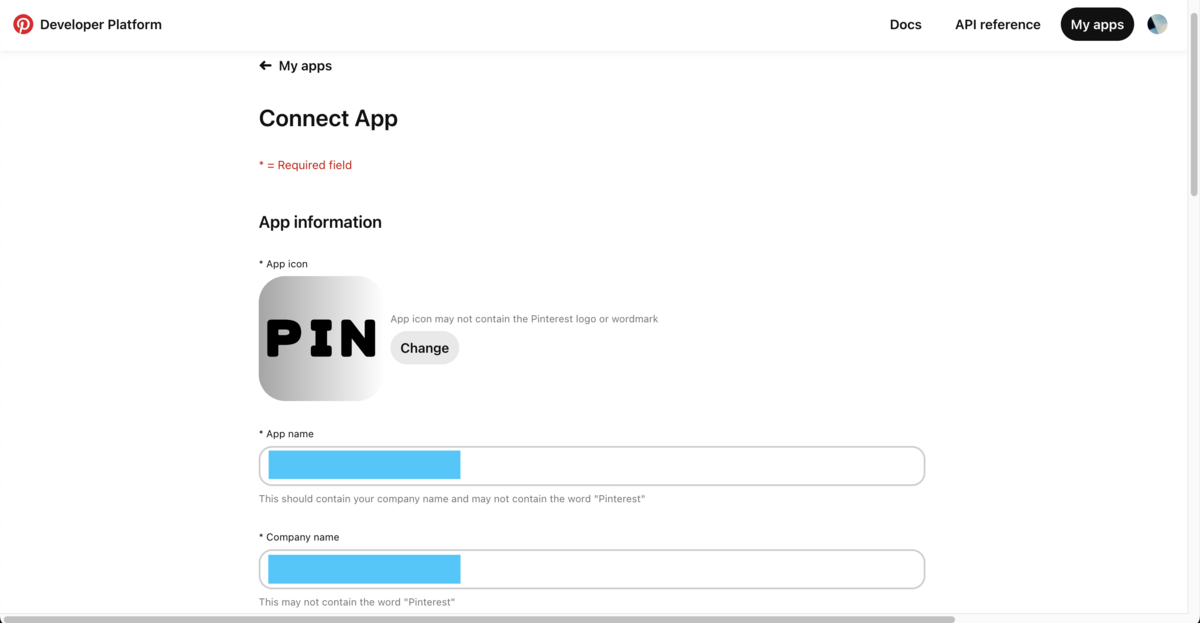Image resolution: width=1200 pixels, height=623 pixels.
Task: Click the '* App icon' label
Action: (x=283, y=264)
